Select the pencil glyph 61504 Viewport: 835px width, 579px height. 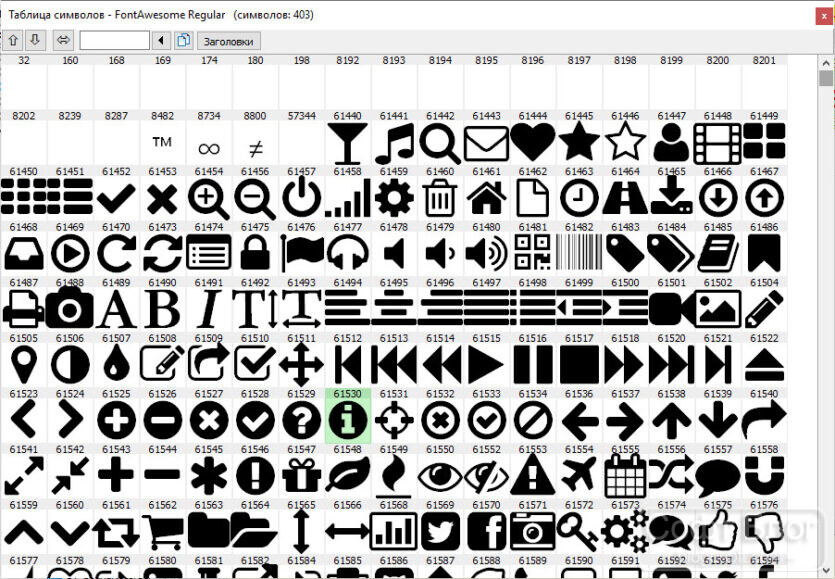(764, 309)
